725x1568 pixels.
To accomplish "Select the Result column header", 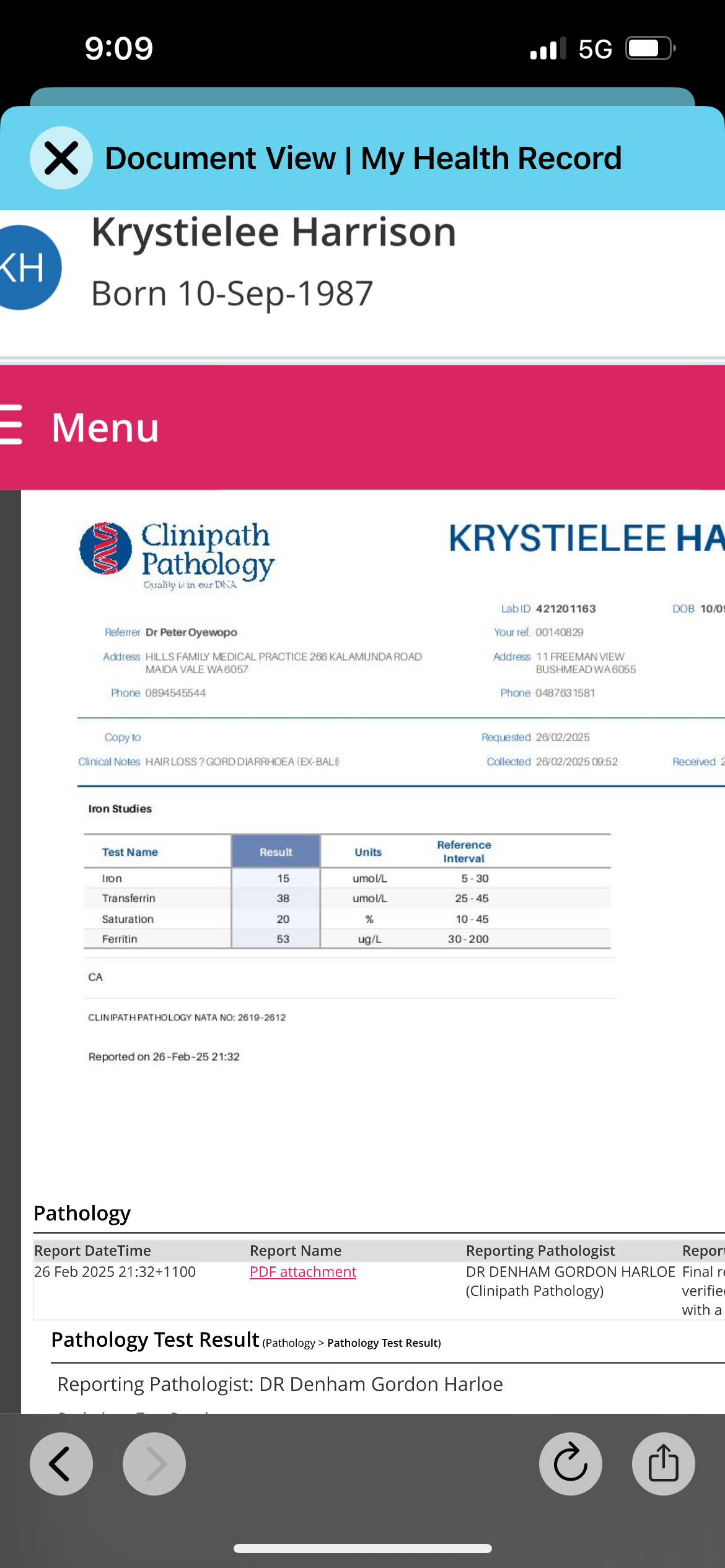I will pos(276,852).
